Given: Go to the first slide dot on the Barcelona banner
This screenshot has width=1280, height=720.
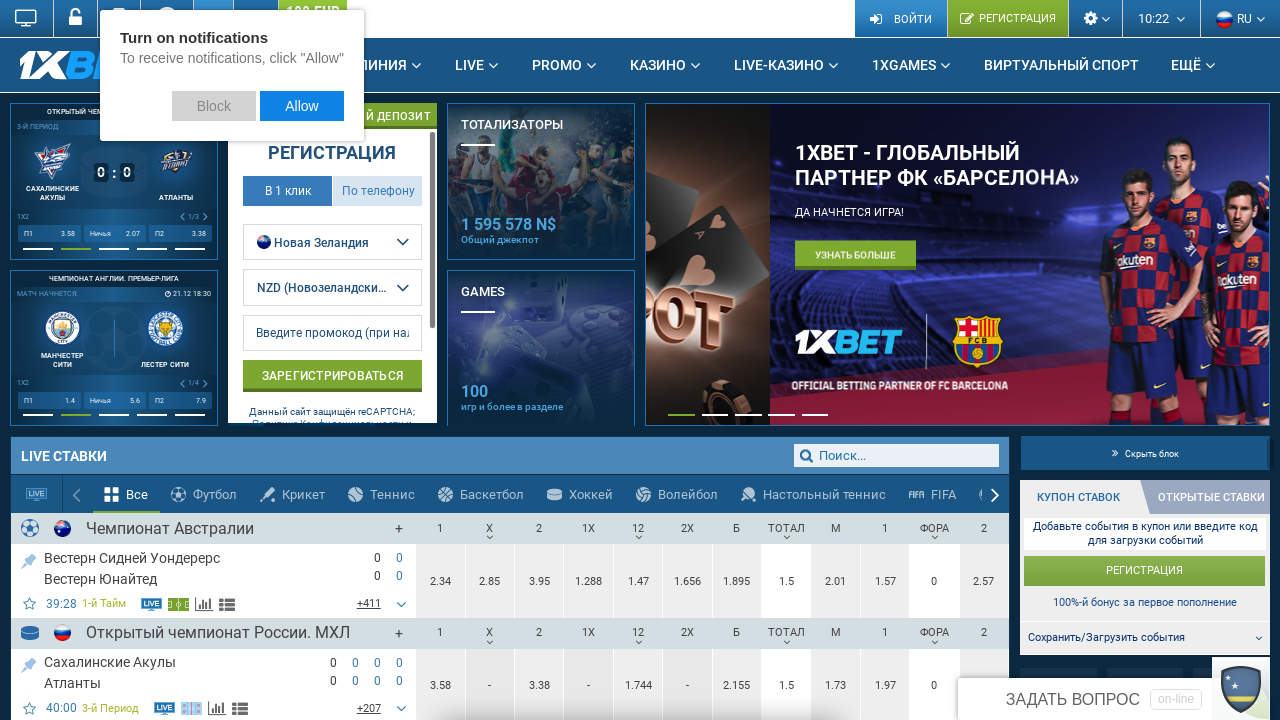Looking at the screenshot, I should click(681, 414).
